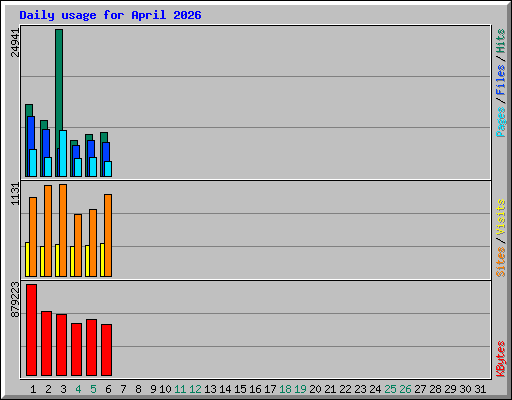Viewport: 512px width, 400px height.
Task: Click the red KBytes bar for day 4
Action: click(76, 349)
